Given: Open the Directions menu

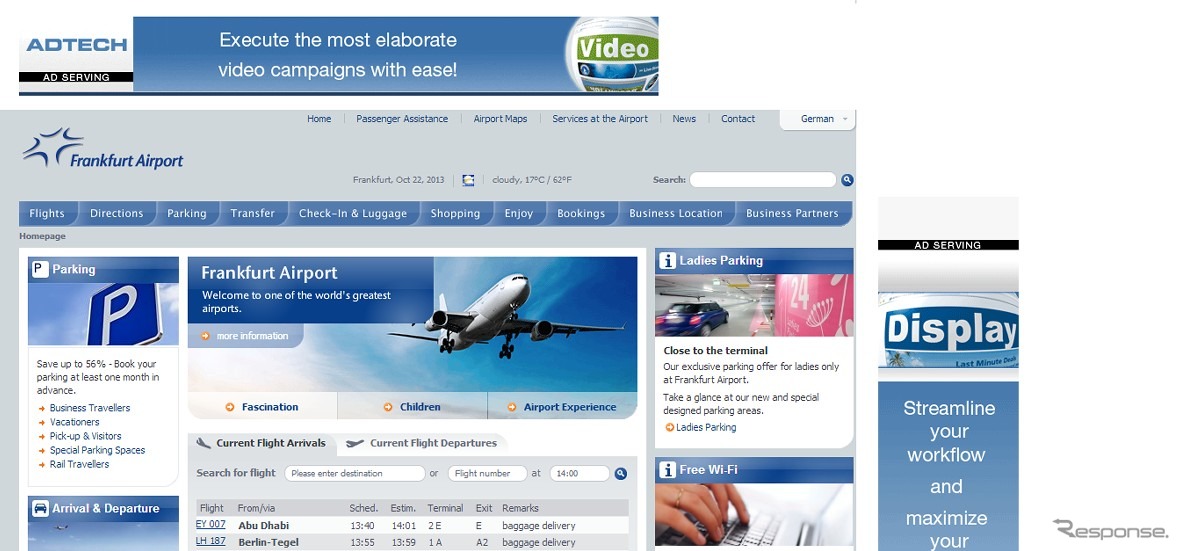Looking at the screenshot, I should click(x=117, y=214).
